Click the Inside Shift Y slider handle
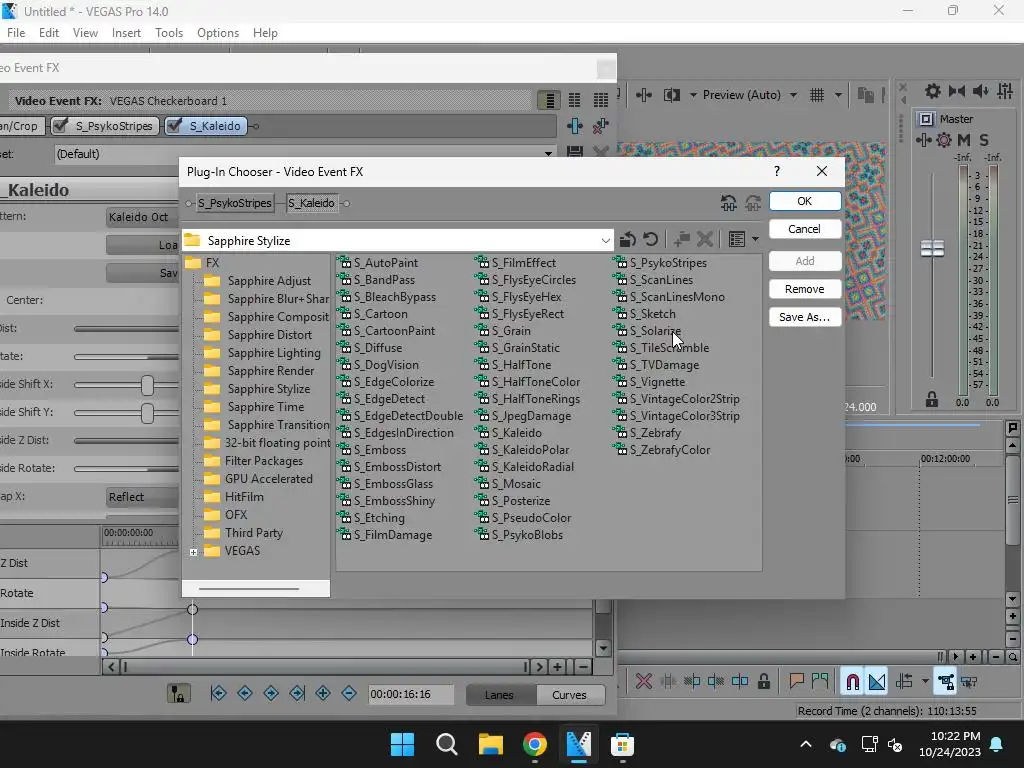The height and width of the screenshot is (768, 1024). click(x=148, y=413)
